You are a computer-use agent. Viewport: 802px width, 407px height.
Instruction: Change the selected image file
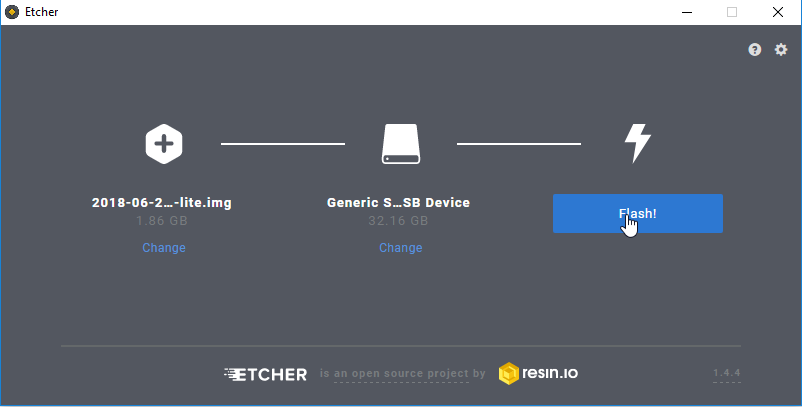tap(164, 248)
